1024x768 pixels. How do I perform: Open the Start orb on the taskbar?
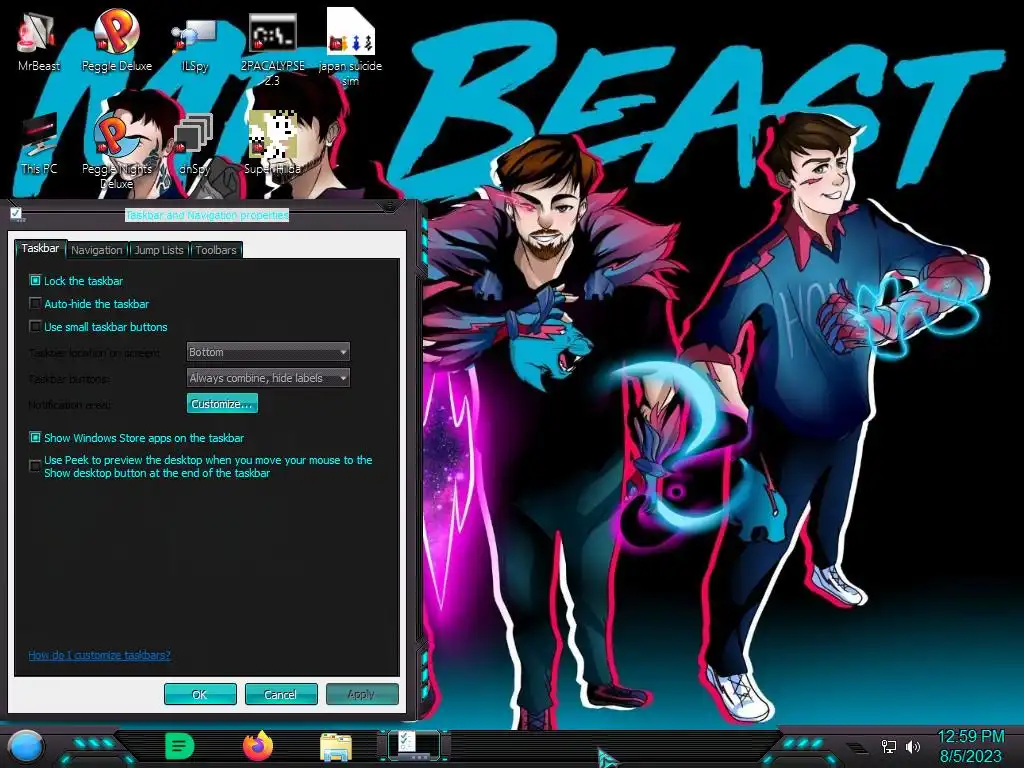[26, 746]
